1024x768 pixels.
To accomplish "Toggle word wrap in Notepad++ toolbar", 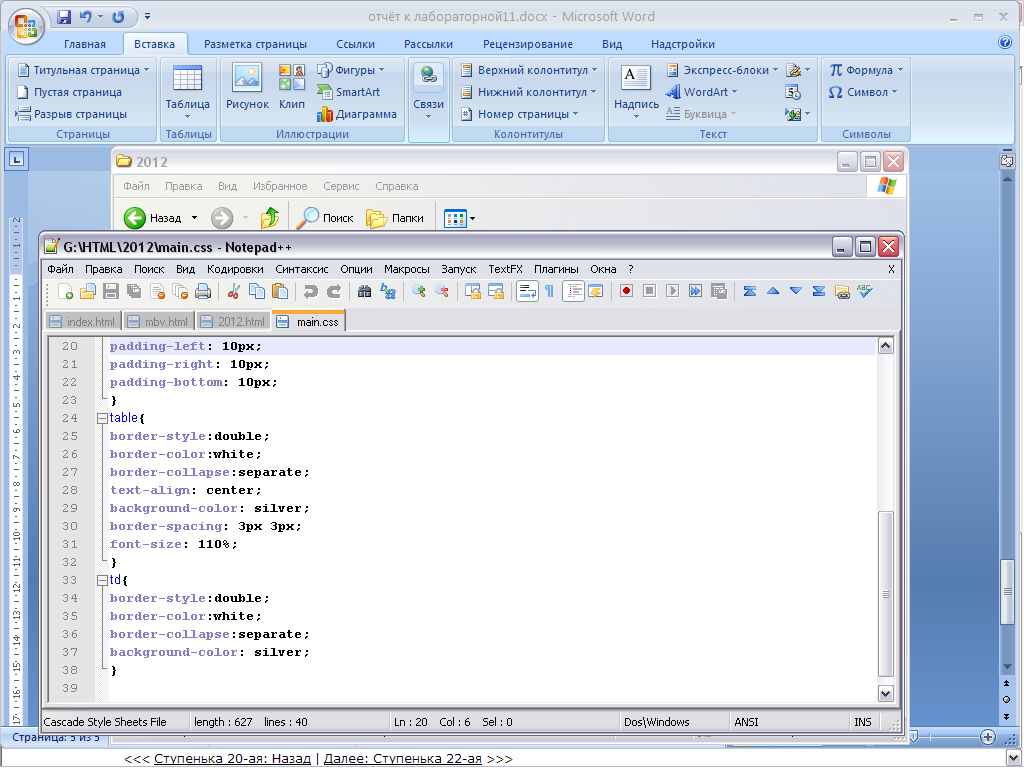I will point(527,291).
